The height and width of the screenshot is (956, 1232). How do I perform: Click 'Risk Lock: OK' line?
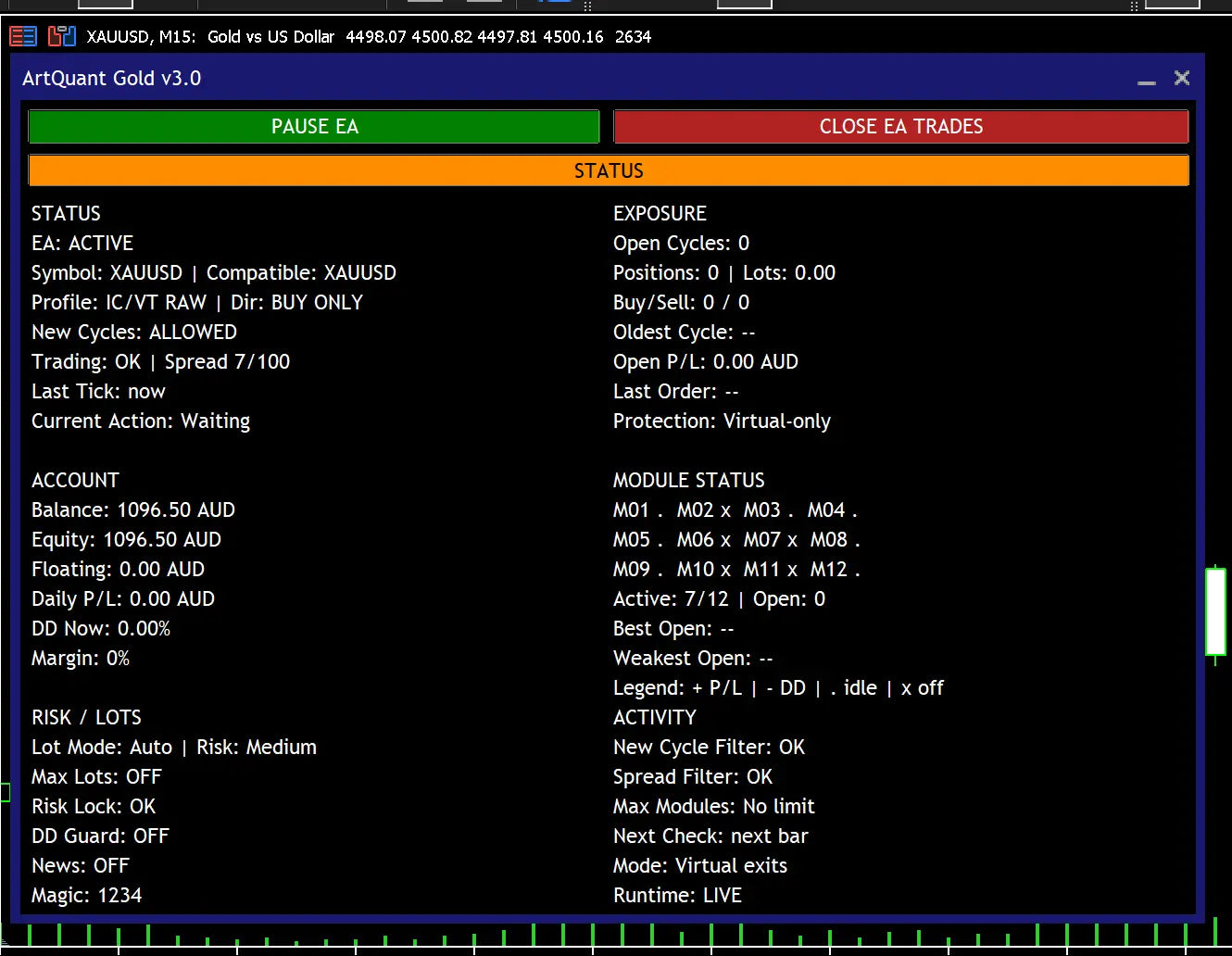tap(94, 806)
